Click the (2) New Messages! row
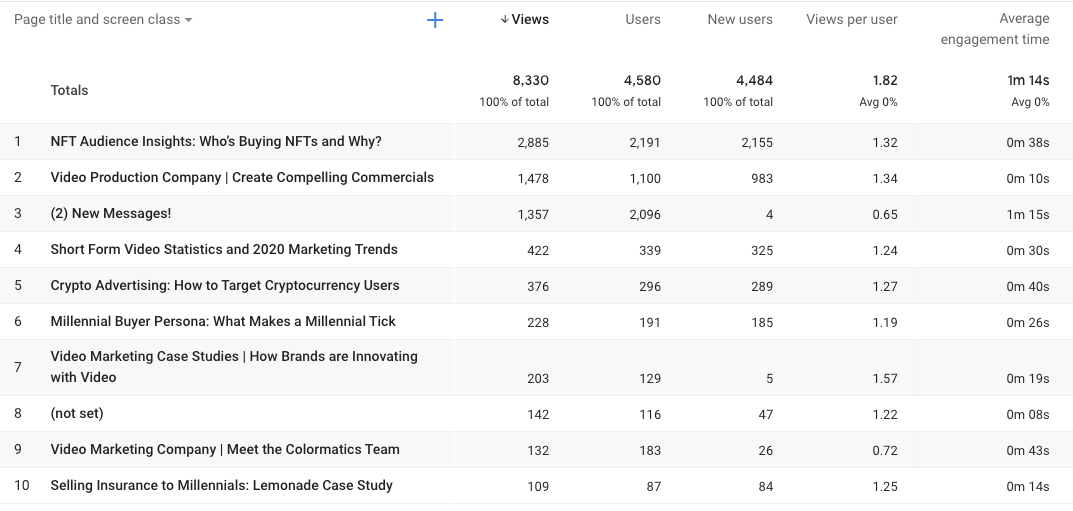The image size is (1073, 511). pos(111,214)
